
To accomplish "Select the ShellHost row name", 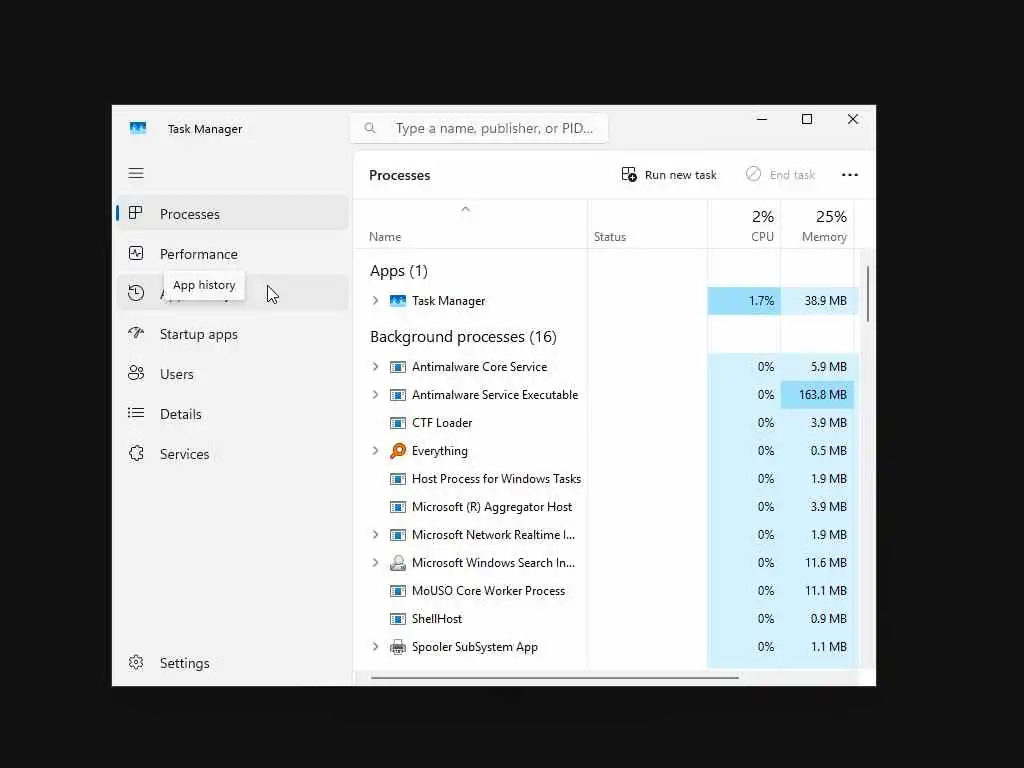I will tap(436, 618).
